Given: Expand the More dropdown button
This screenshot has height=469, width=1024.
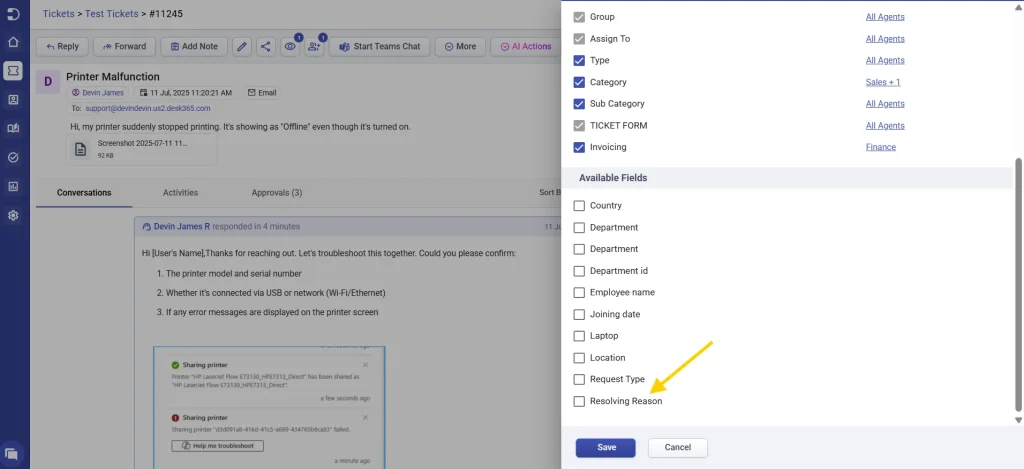Looking at the screenshot, I should click(460, 46).
